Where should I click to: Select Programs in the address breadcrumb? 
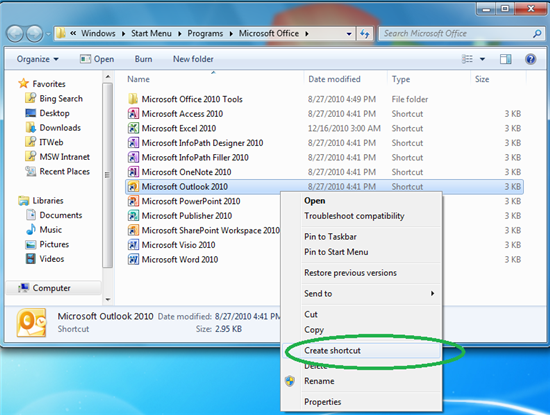point(205,33)
